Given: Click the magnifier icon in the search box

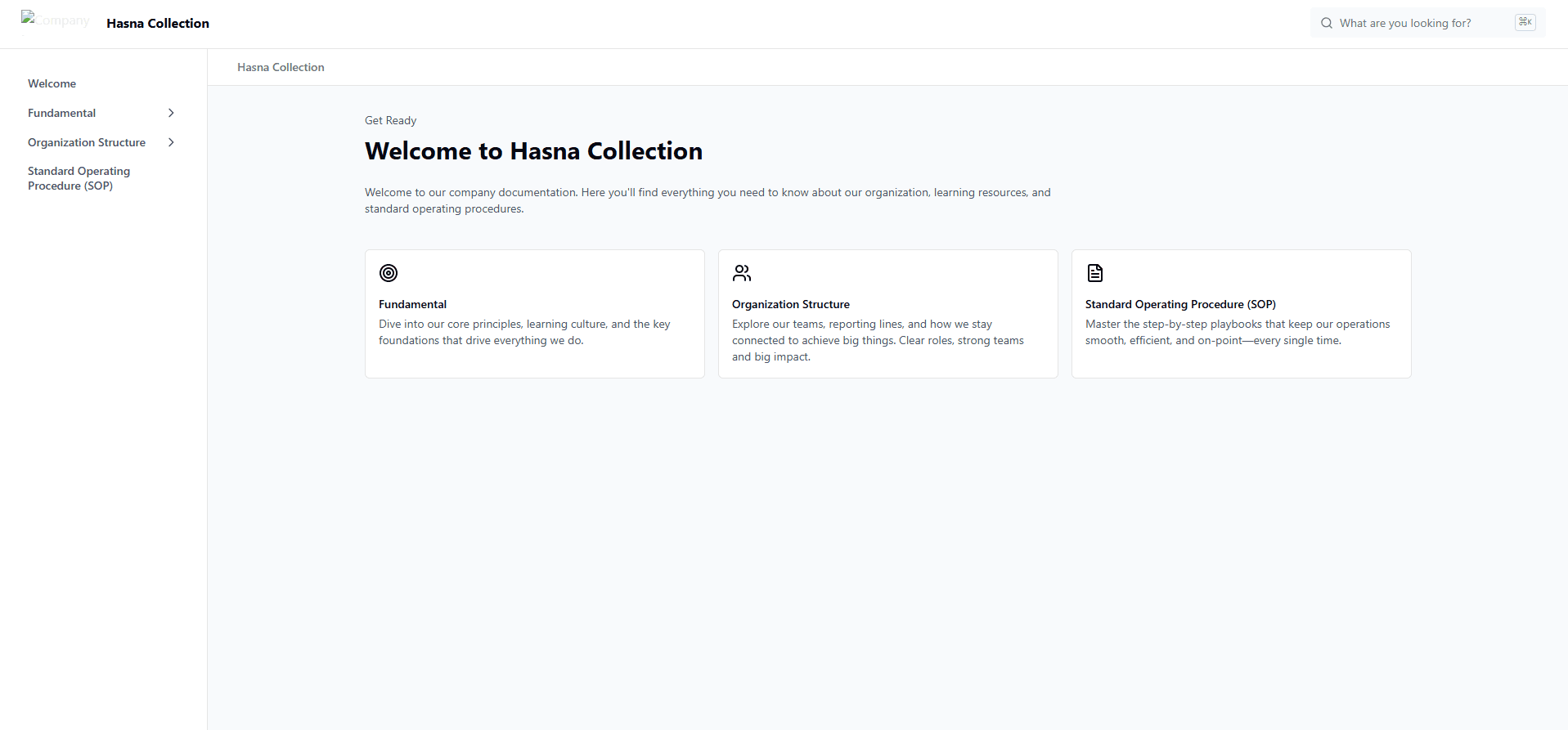Looking at the screenshot, I should click(1327, 23).
